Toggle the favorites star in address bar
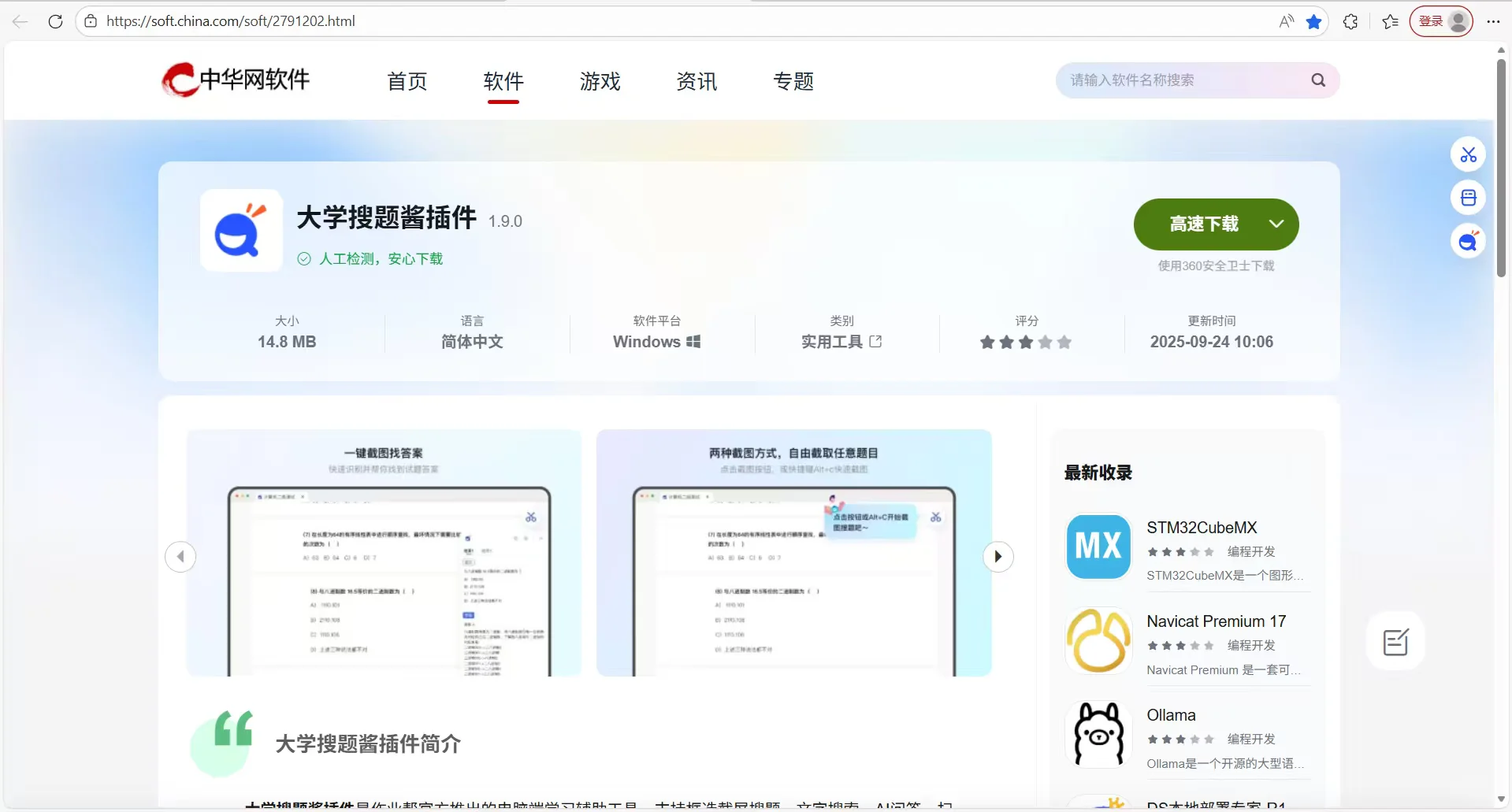This screenshot has width=1512, height=812. (1313, 21)
